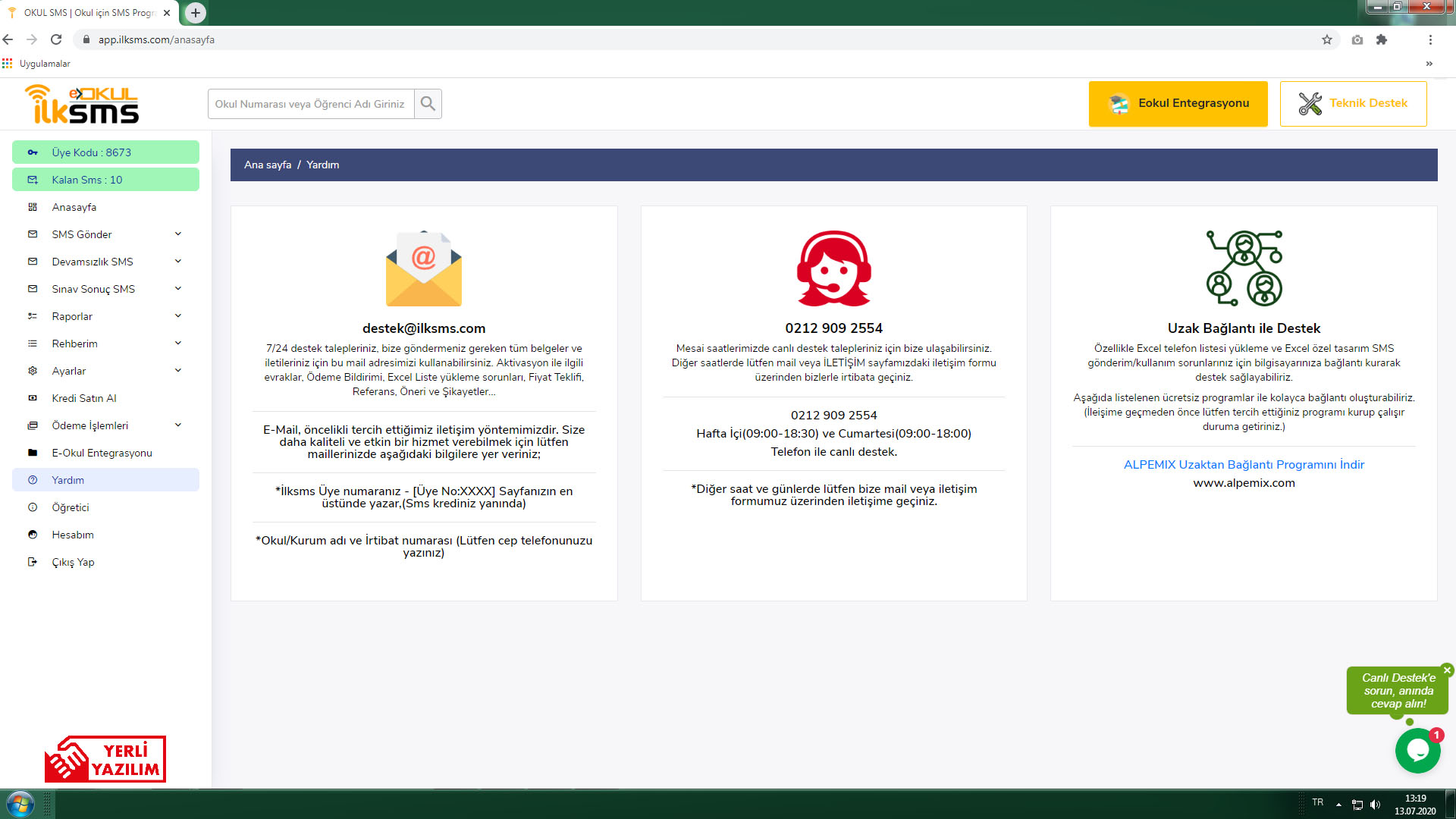Expand the SMS Gönder menu
The height and width of the screenshot is (819, 1456).
(178, 234)
